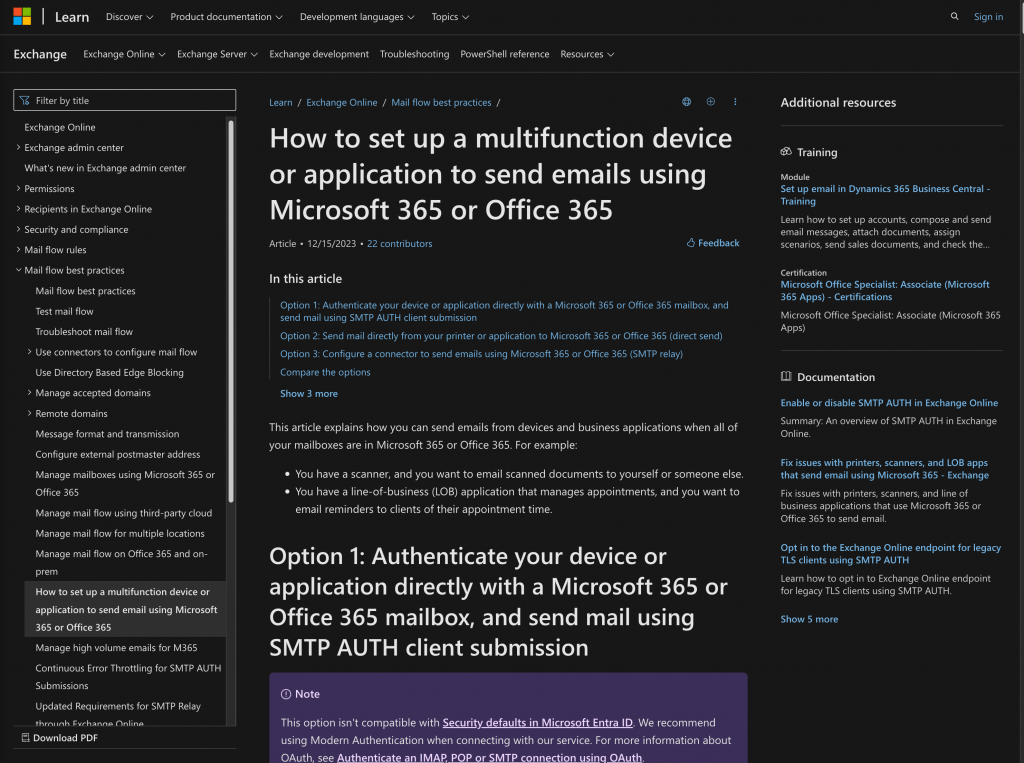Click Show 3 more in article contents
The width and height of the screenshot is (1024, 763).
click(308, 394)
